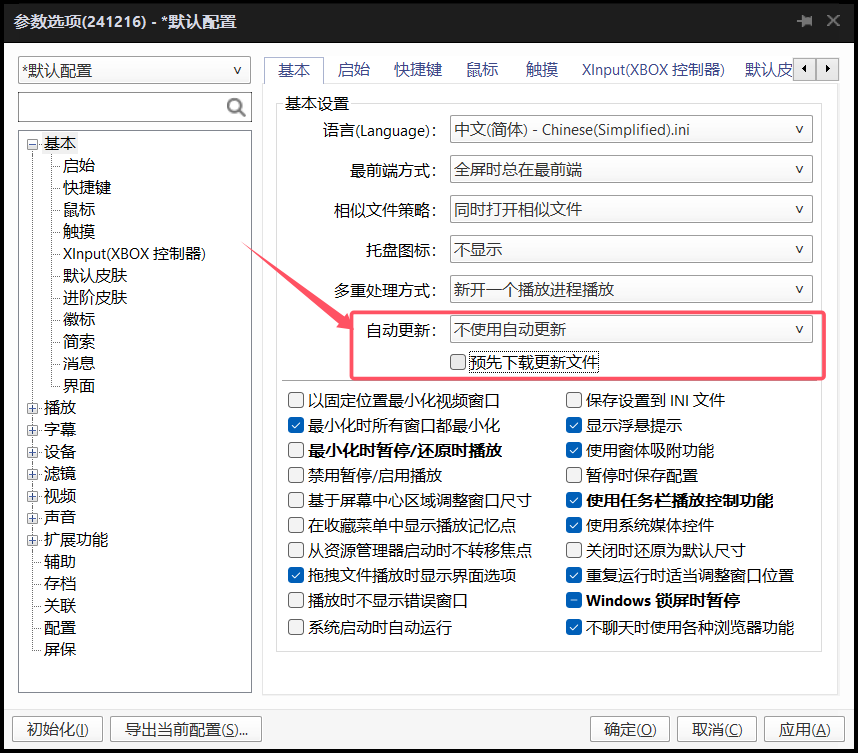Open the 托盘图标 dropdown
The width and height of the screenshot is (858, 753).
click(631, 250)
